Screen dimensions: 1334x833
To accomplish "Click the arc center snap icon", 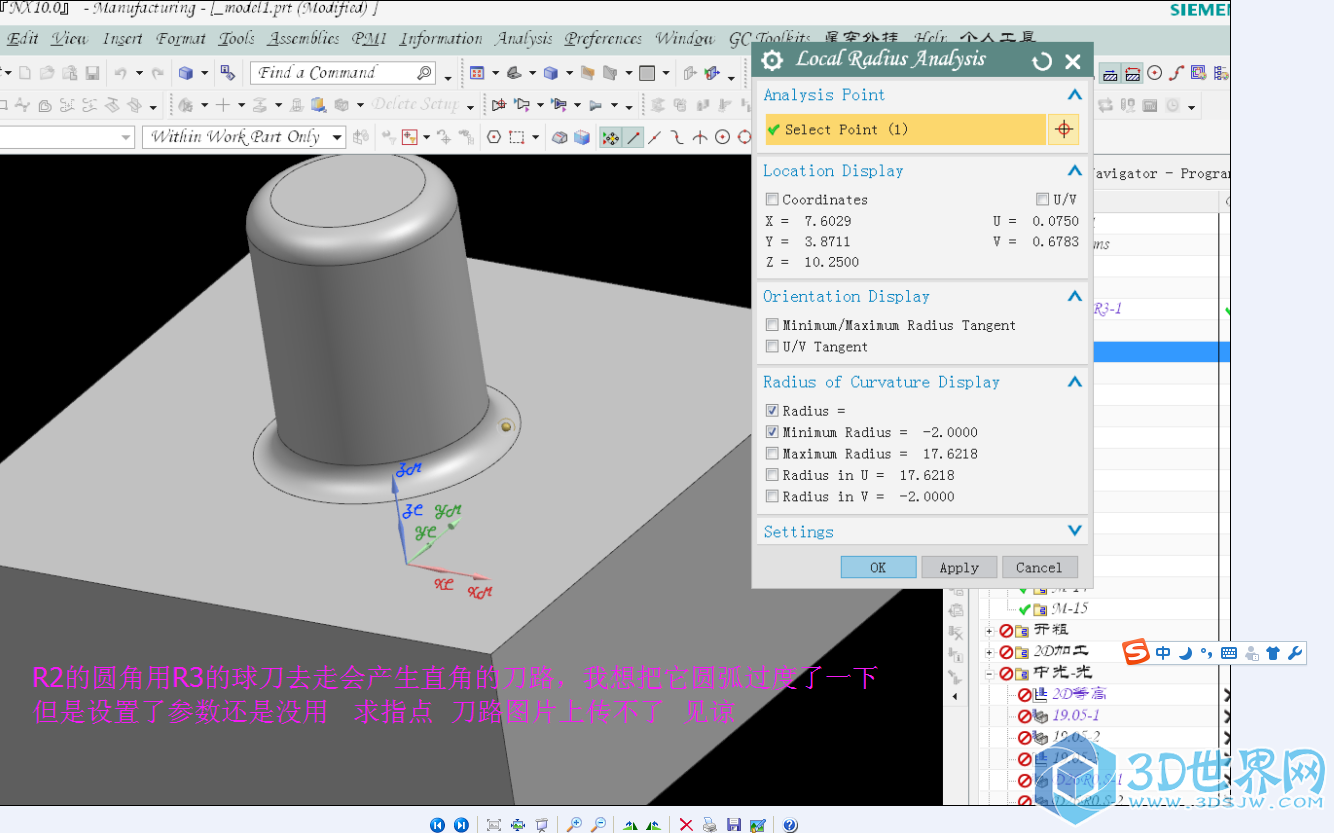I will [x=723, y=137].
